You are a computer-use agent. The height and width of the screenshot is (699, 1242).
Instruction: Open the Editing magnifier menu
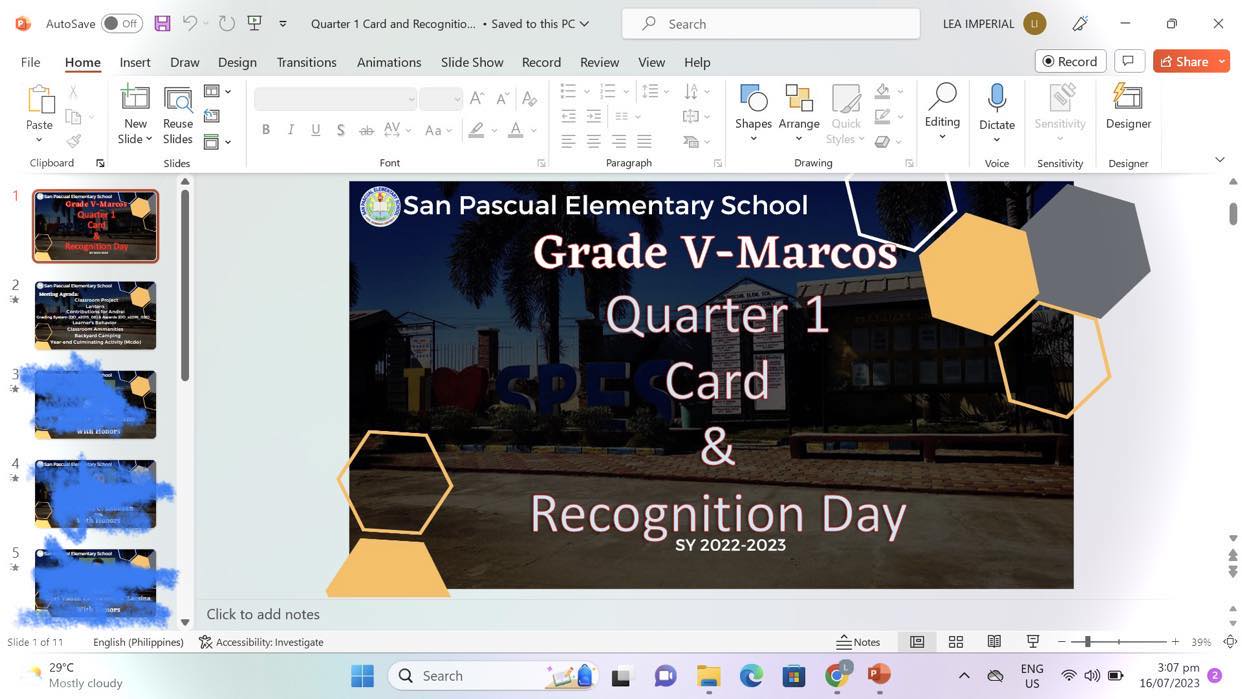click(942, 111)
